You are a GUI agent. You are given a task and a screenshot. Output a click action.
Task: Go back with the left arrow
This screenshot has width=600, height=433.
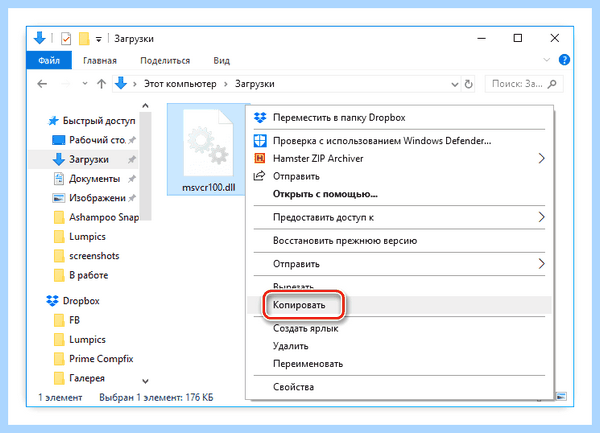pos(42,84)
